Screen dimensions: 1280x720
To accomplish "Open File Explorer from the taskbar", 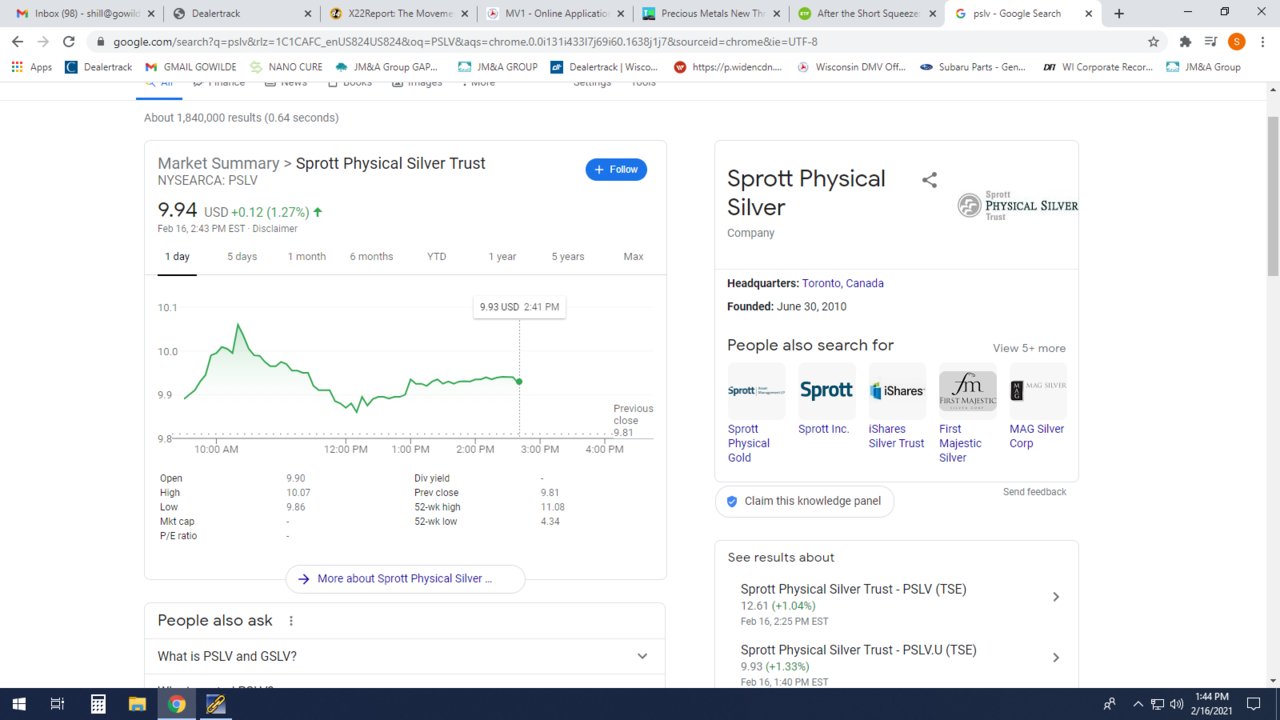I will pyautogui.click(x=137, y=704).
